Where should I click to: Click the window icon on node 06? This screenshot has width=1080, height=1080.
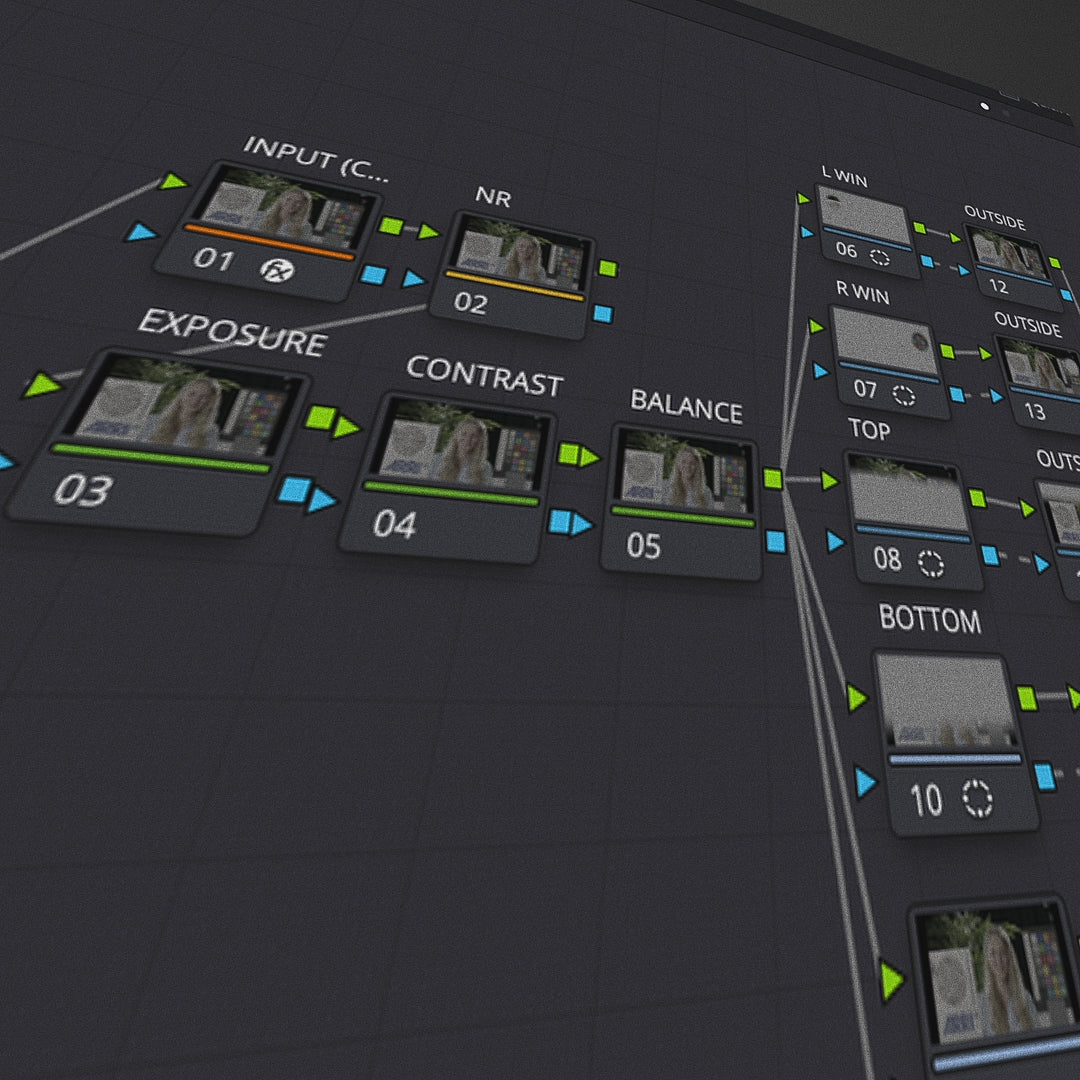879,256
